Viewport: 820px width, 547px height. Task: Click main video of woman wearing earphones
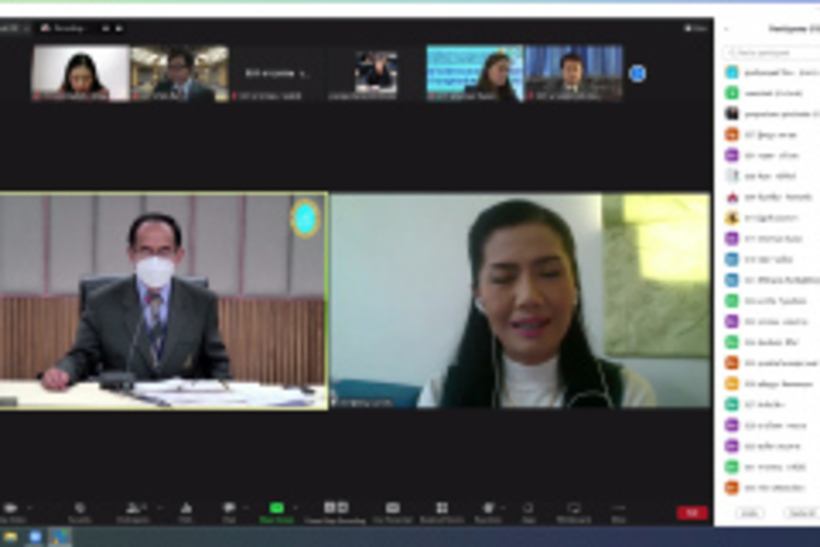pyautogui.click(x=520, y=301)
